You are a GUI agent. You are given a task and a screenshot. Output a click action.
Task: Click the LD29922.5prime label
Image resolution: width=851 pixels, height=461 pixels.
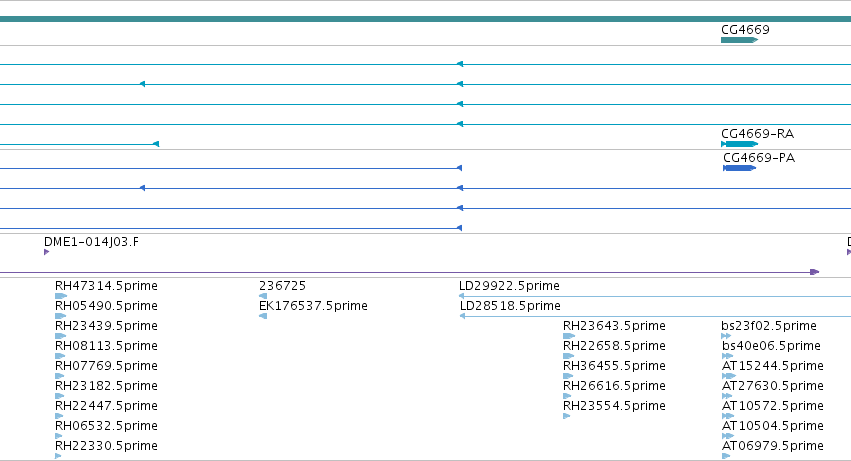click(509, 286)
